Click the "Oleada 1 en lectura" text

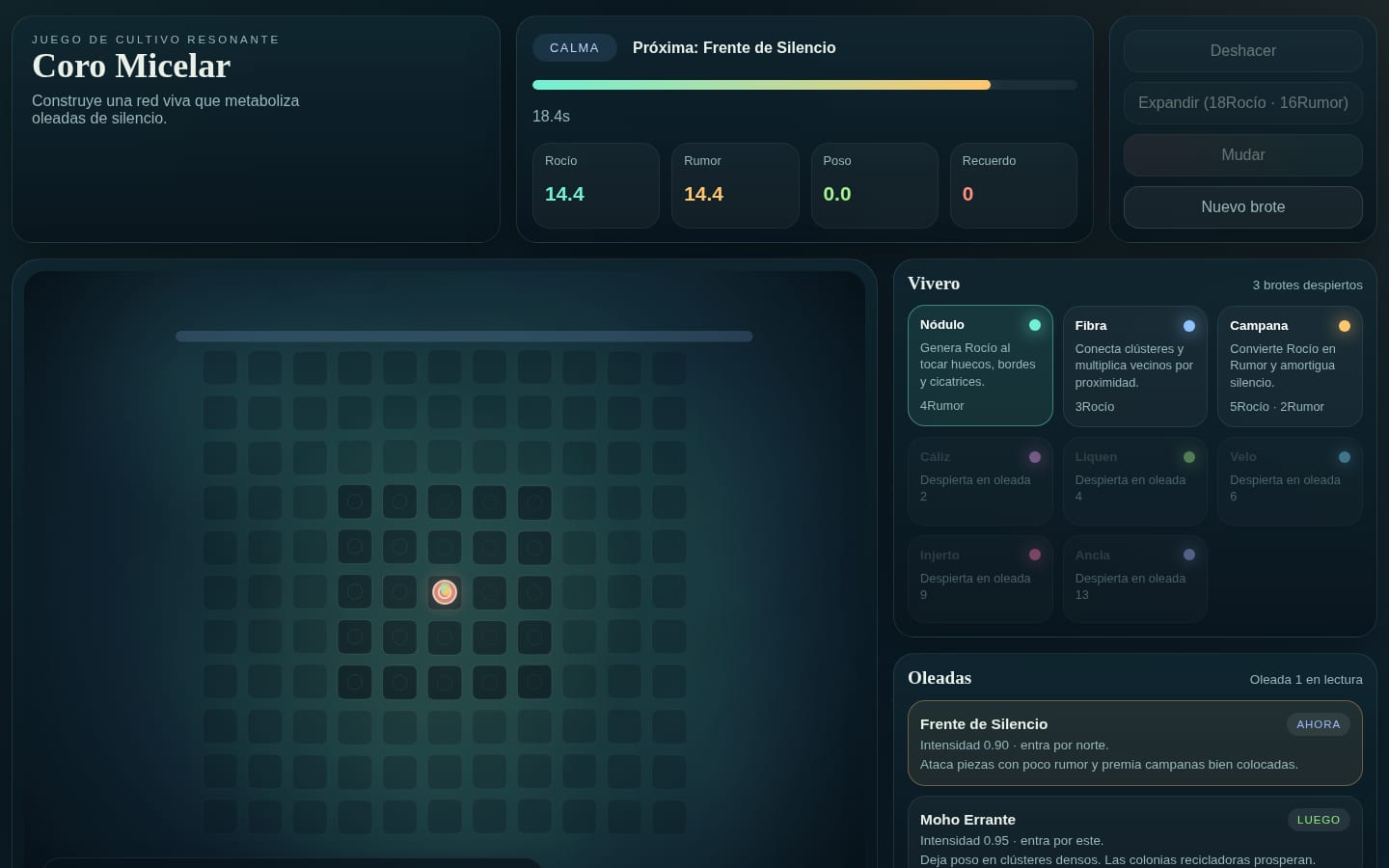1306,680
